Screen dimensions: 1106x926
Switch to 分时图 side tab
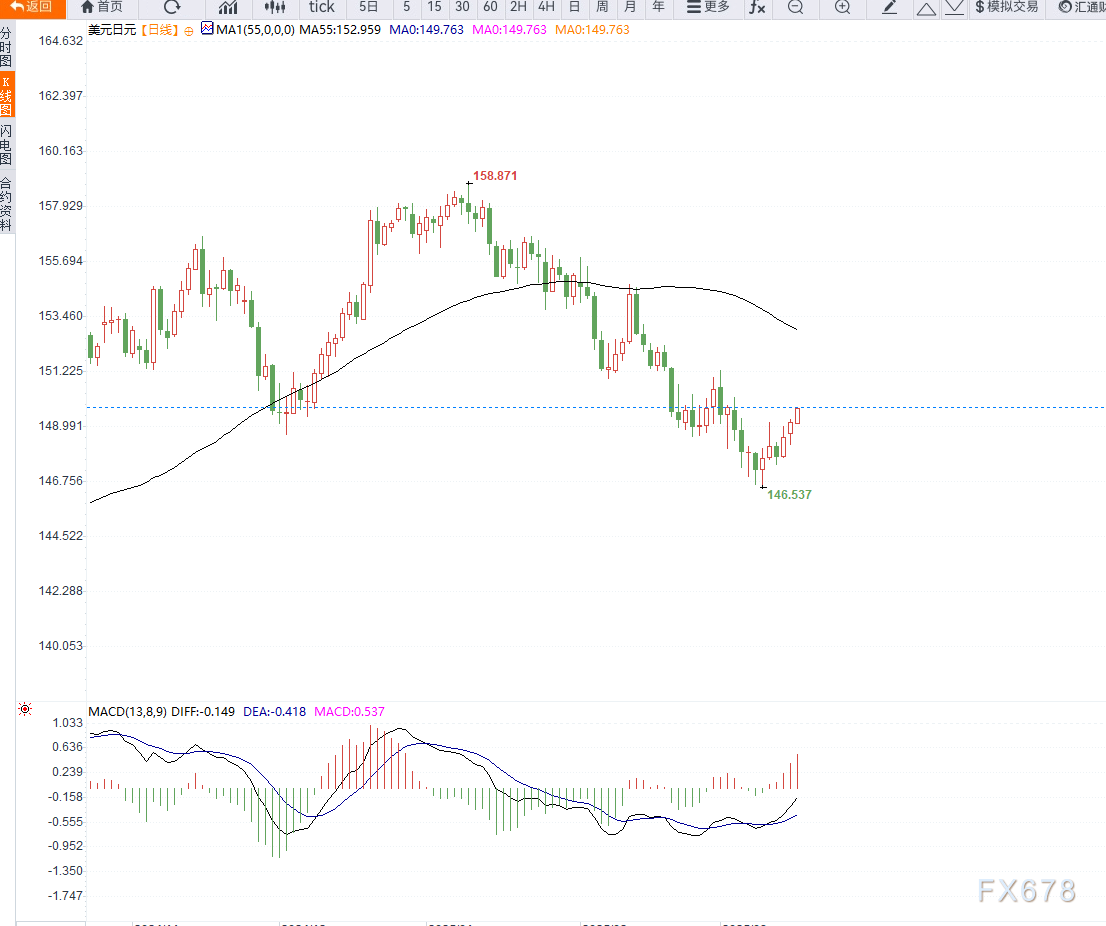tap(6, 47)
